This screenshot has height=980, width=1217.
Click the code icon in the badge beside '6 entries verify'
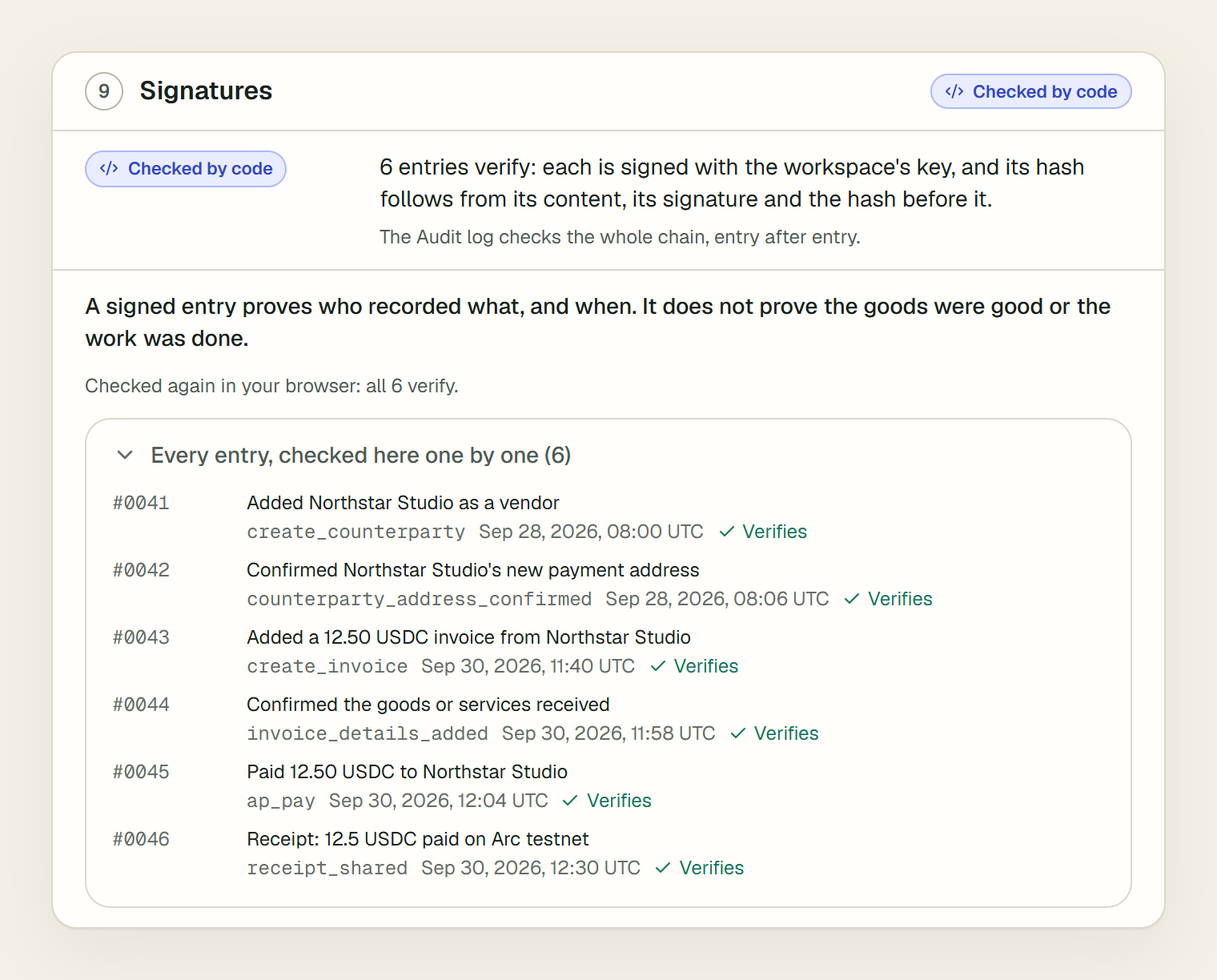tap(109, 168)
